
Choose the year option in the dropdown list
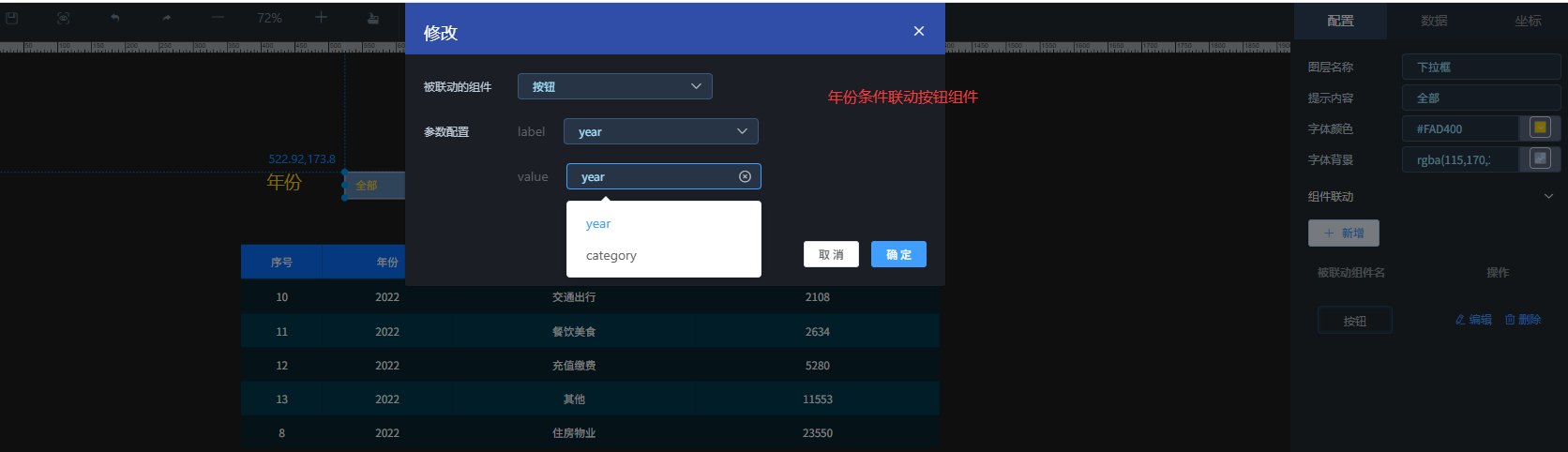[x=598, y=223]
